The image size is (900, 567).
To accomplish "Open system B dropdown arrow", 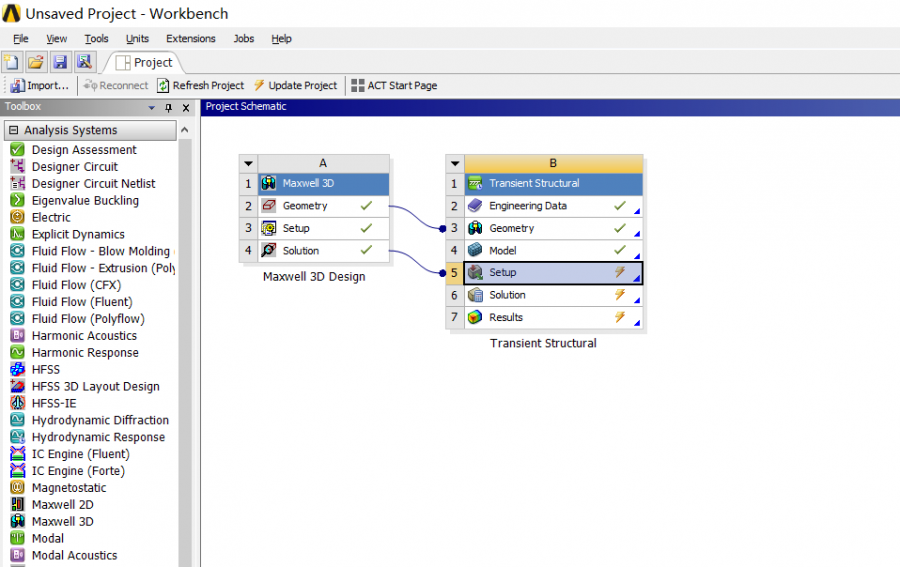I will (455, 163).
